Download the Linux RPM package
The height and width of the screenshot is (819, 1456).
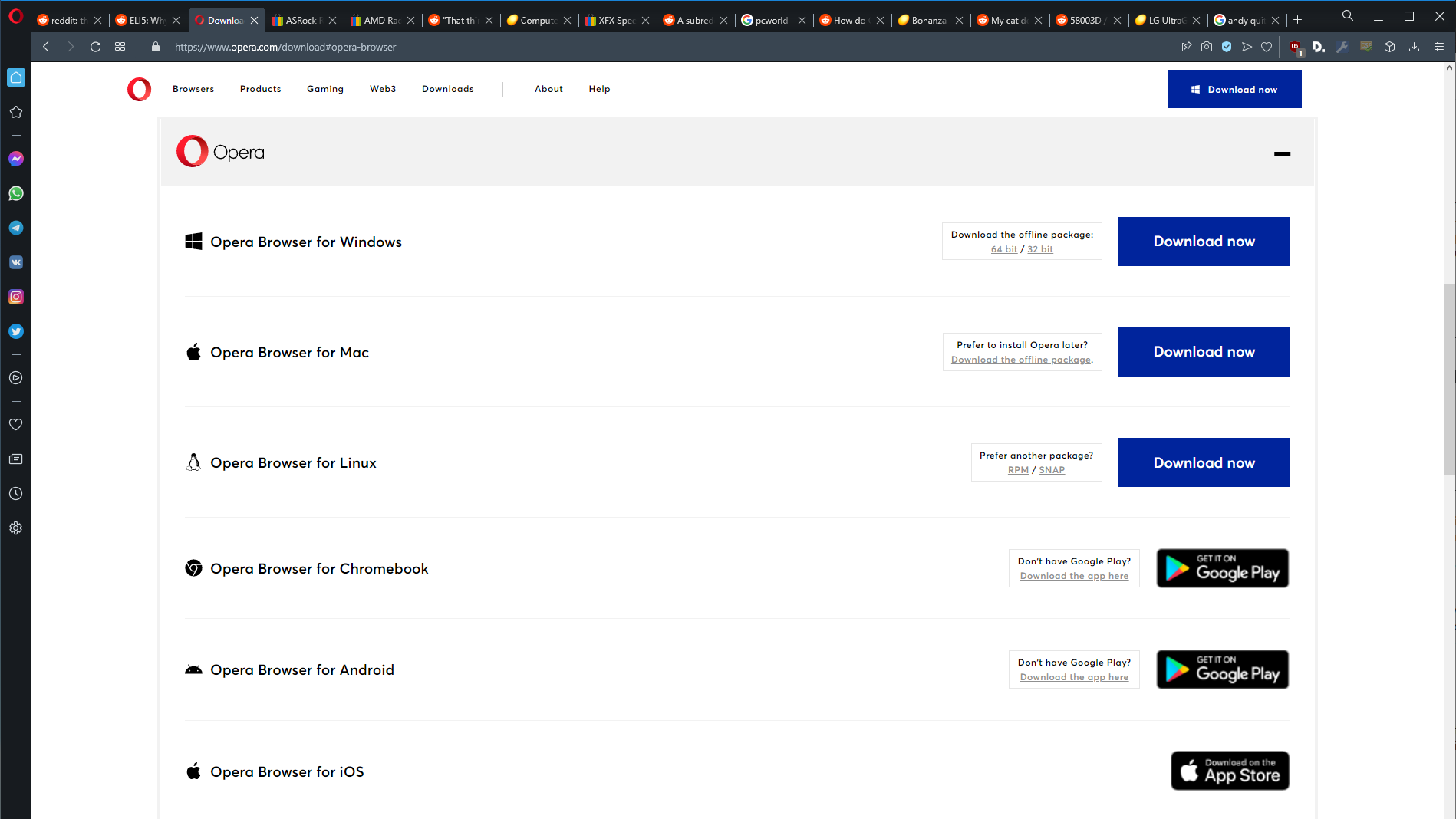1018,470
